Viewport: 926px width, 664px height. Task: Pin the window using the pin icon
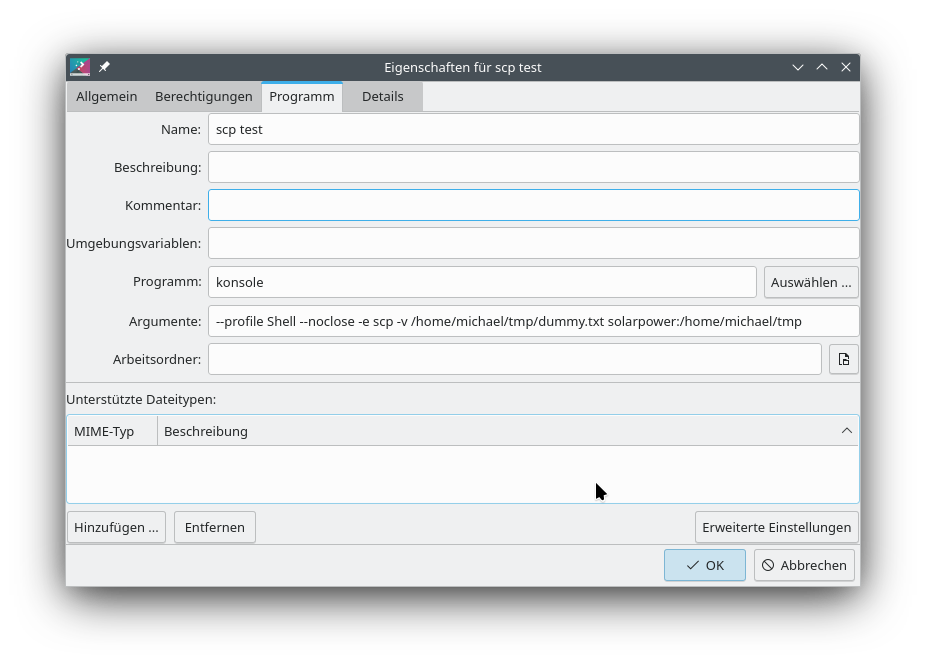(104, 67)
